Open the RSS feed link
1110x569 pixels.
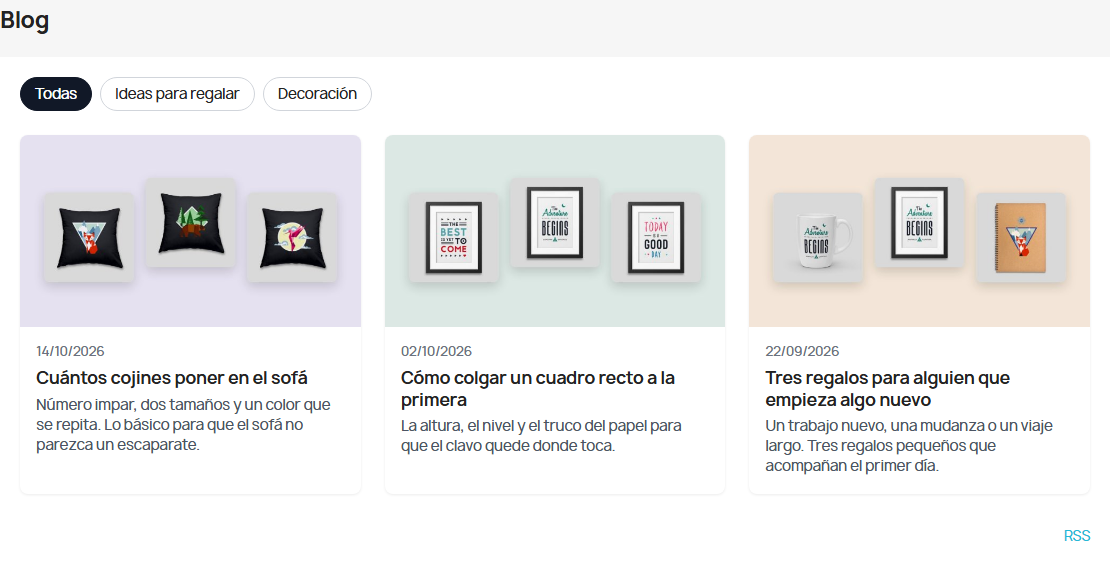click(1077, 536)
